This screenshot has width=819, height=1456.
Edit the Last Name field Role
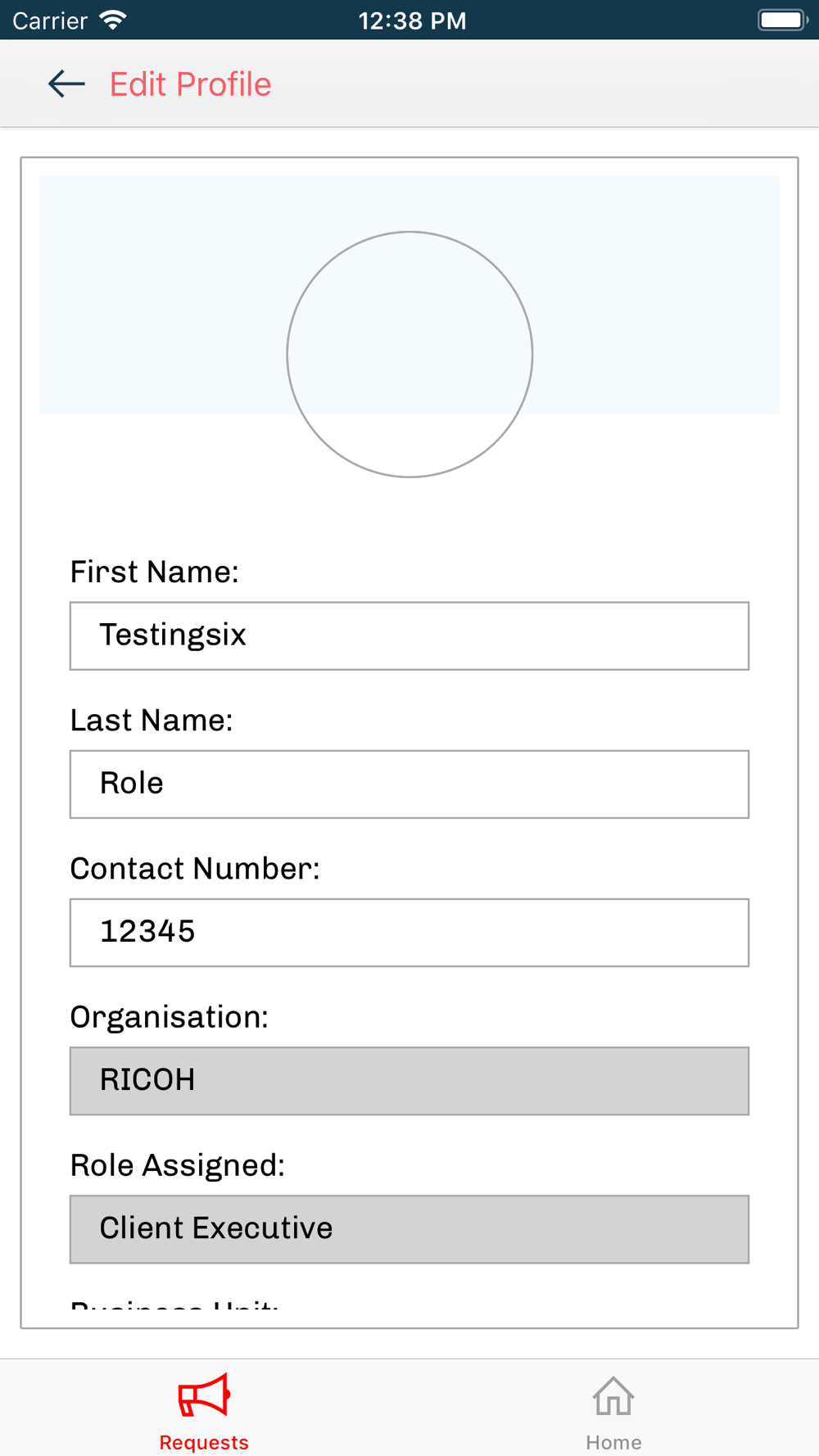tap(409, 785)
